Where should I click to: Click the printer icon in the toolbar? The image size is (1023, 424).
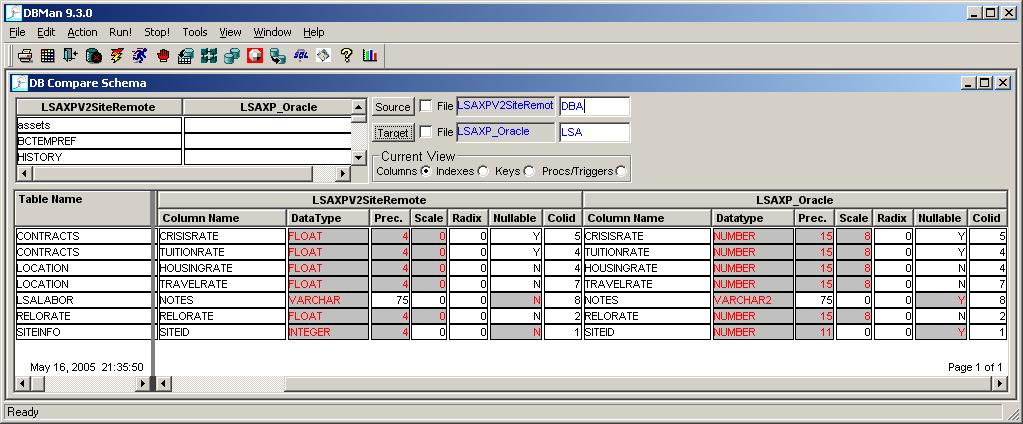pos(26,56)
